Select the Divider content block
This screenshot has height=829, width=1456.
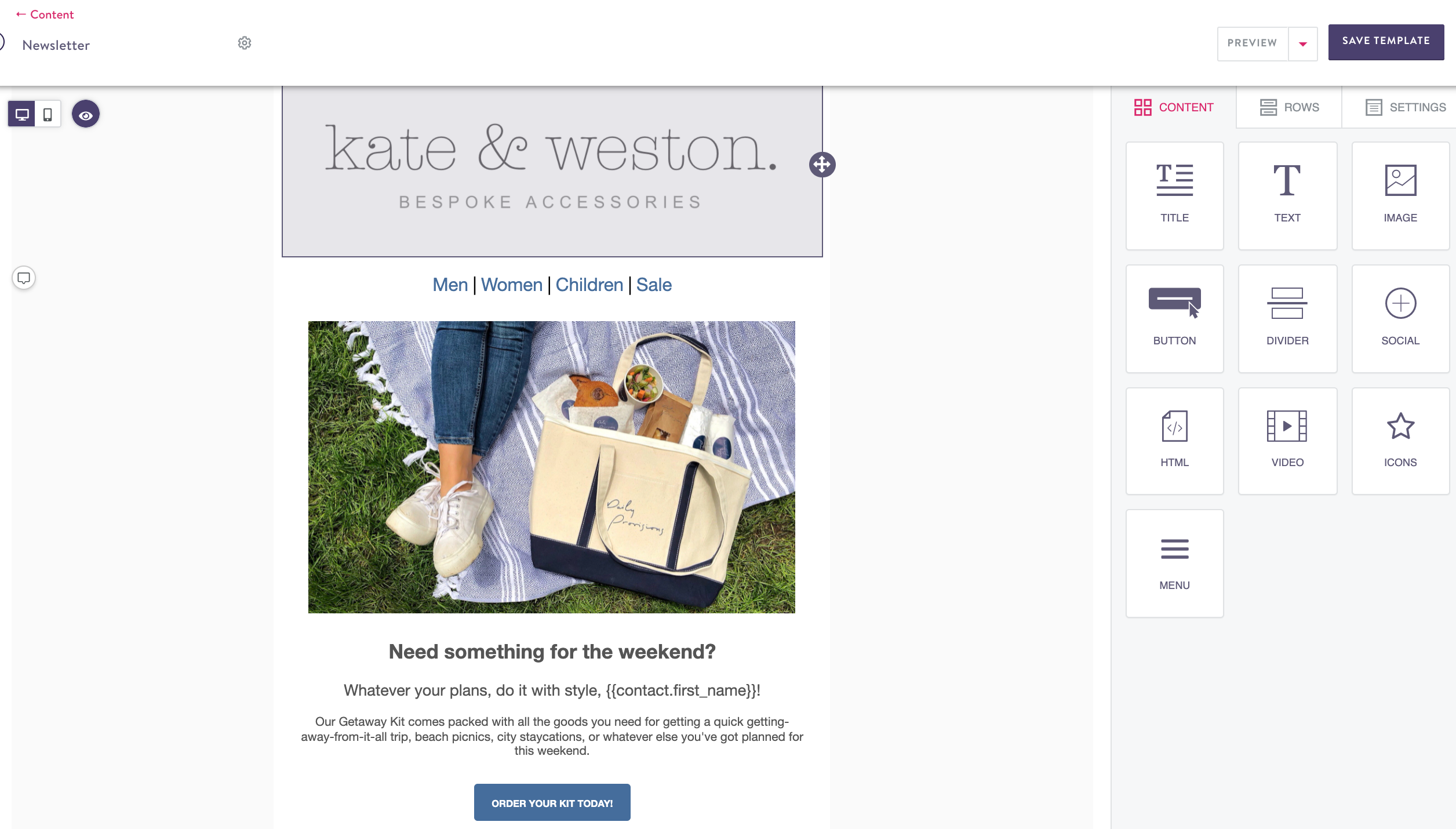click(1287, 319)
